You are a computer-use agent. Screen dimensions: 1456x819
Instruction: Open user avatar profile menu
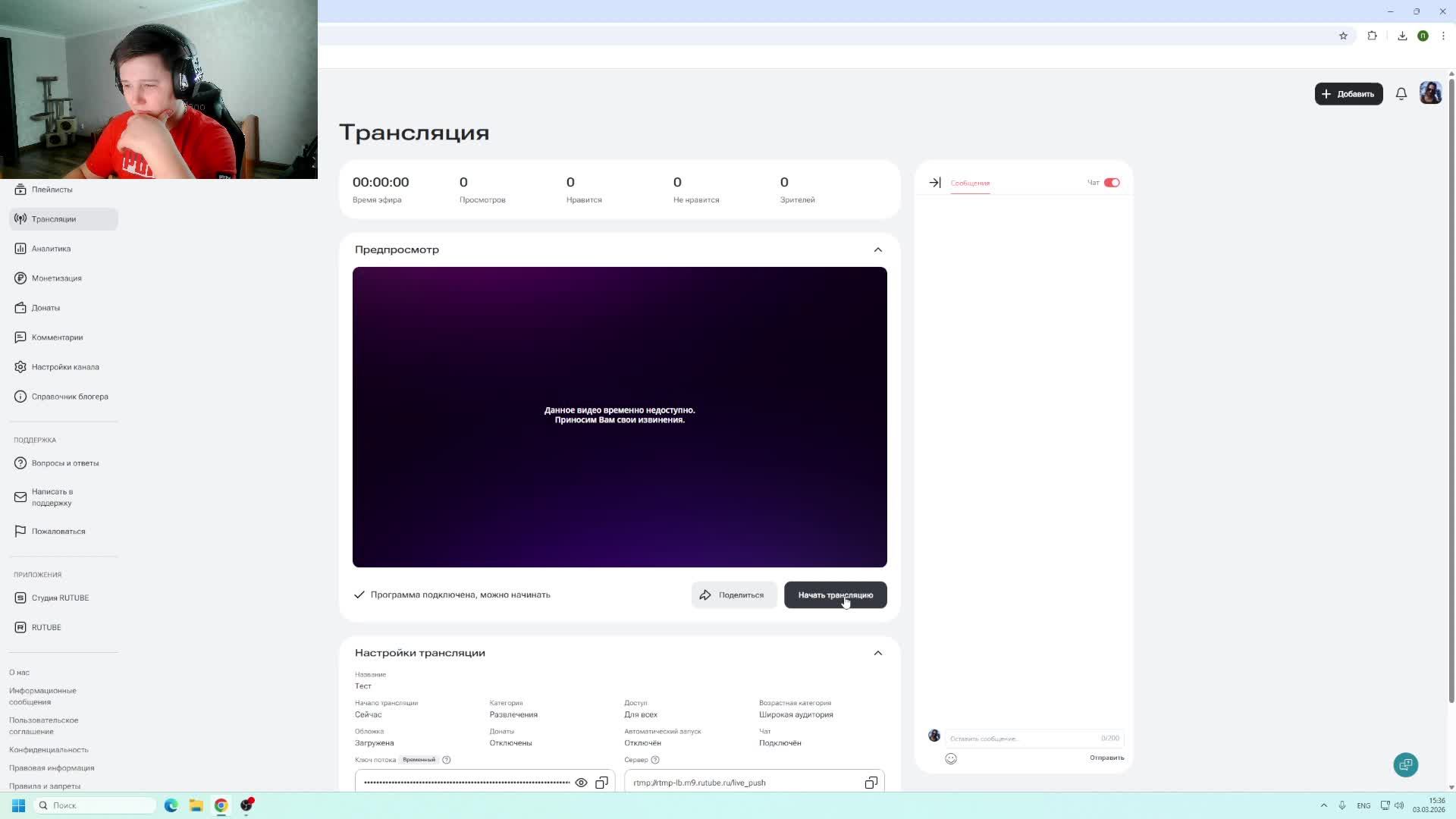point(1430,93)
